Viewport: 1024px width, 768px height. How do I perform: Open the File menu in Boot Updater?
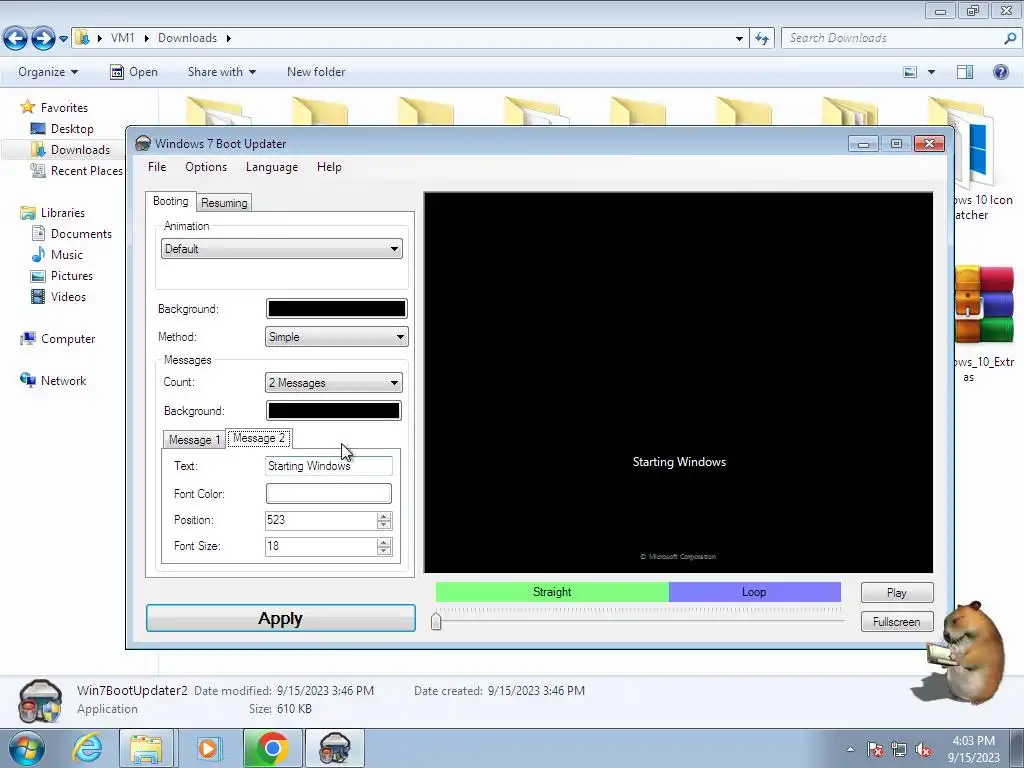tap(157, 167)
